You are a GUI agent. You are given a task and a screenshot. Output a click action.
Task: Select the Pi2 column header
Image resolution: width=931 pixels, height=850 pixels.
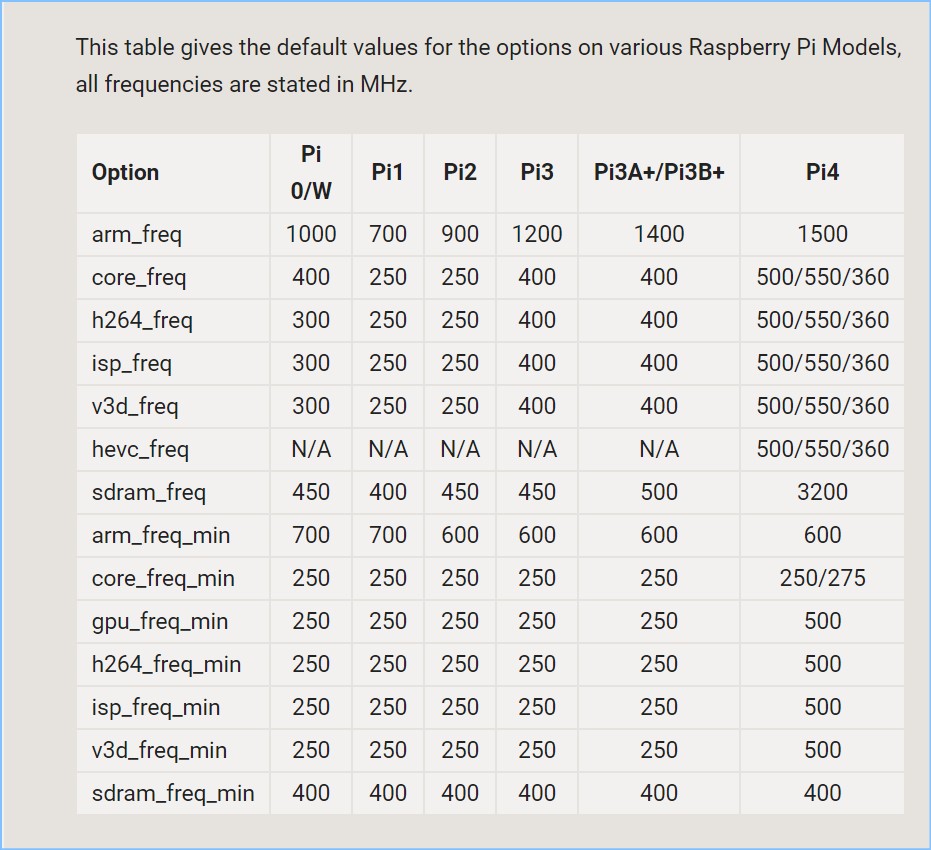460,172
